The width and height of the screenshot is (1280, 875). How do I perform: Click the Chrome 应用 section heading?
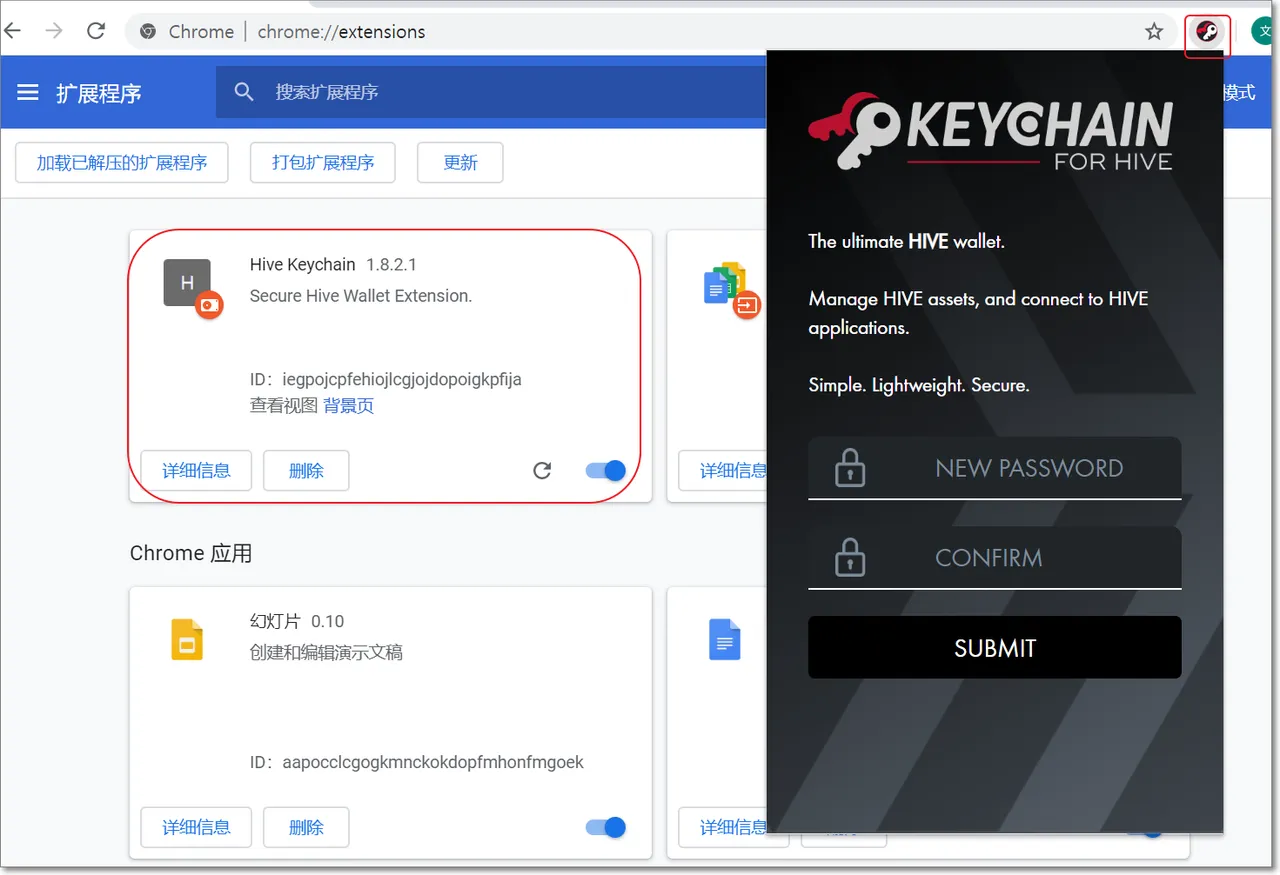click(191, 553)
